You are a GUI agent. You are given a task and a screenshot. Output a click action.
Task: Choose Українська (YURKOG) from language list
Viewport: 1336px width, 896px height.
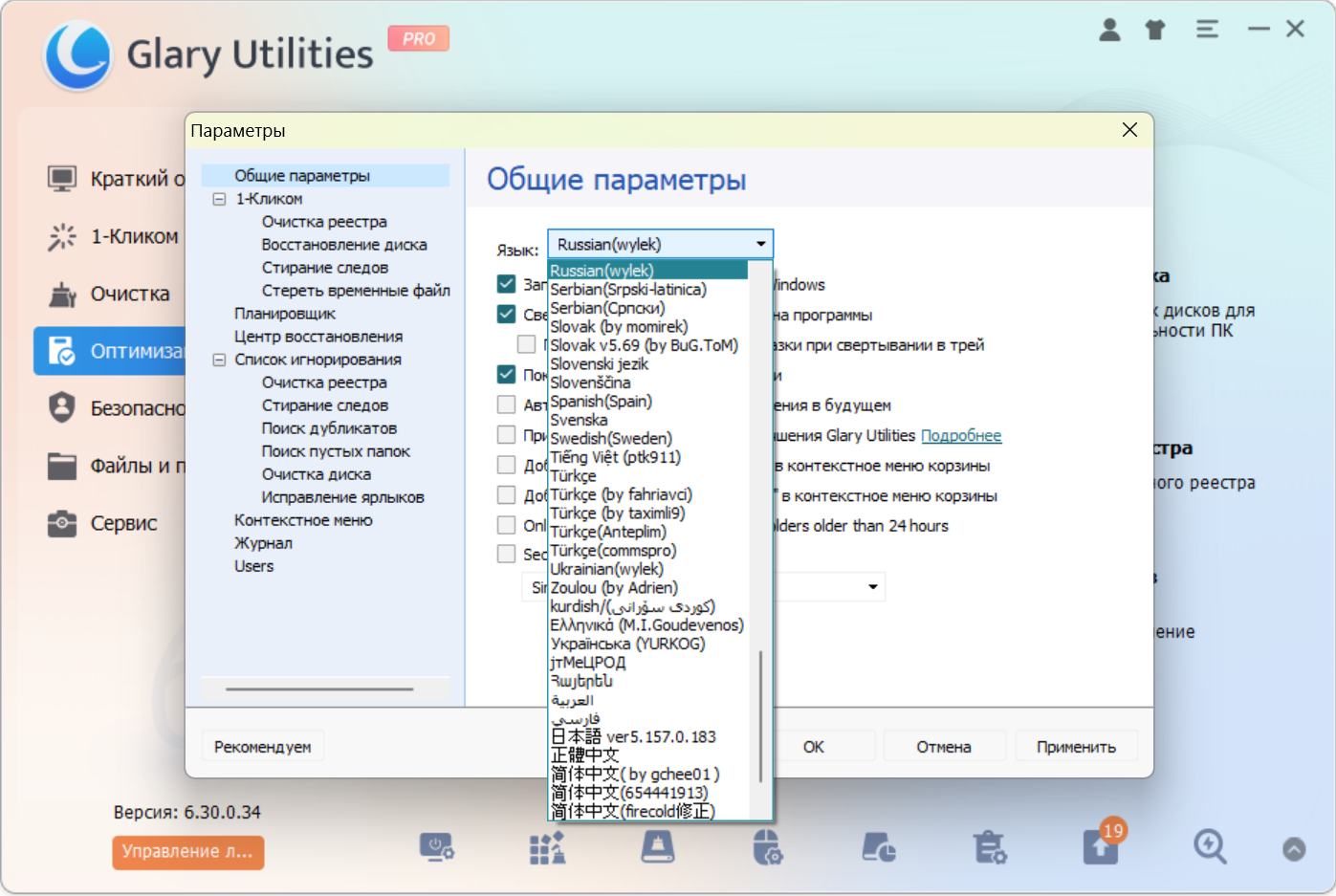[x=627, y=644]
